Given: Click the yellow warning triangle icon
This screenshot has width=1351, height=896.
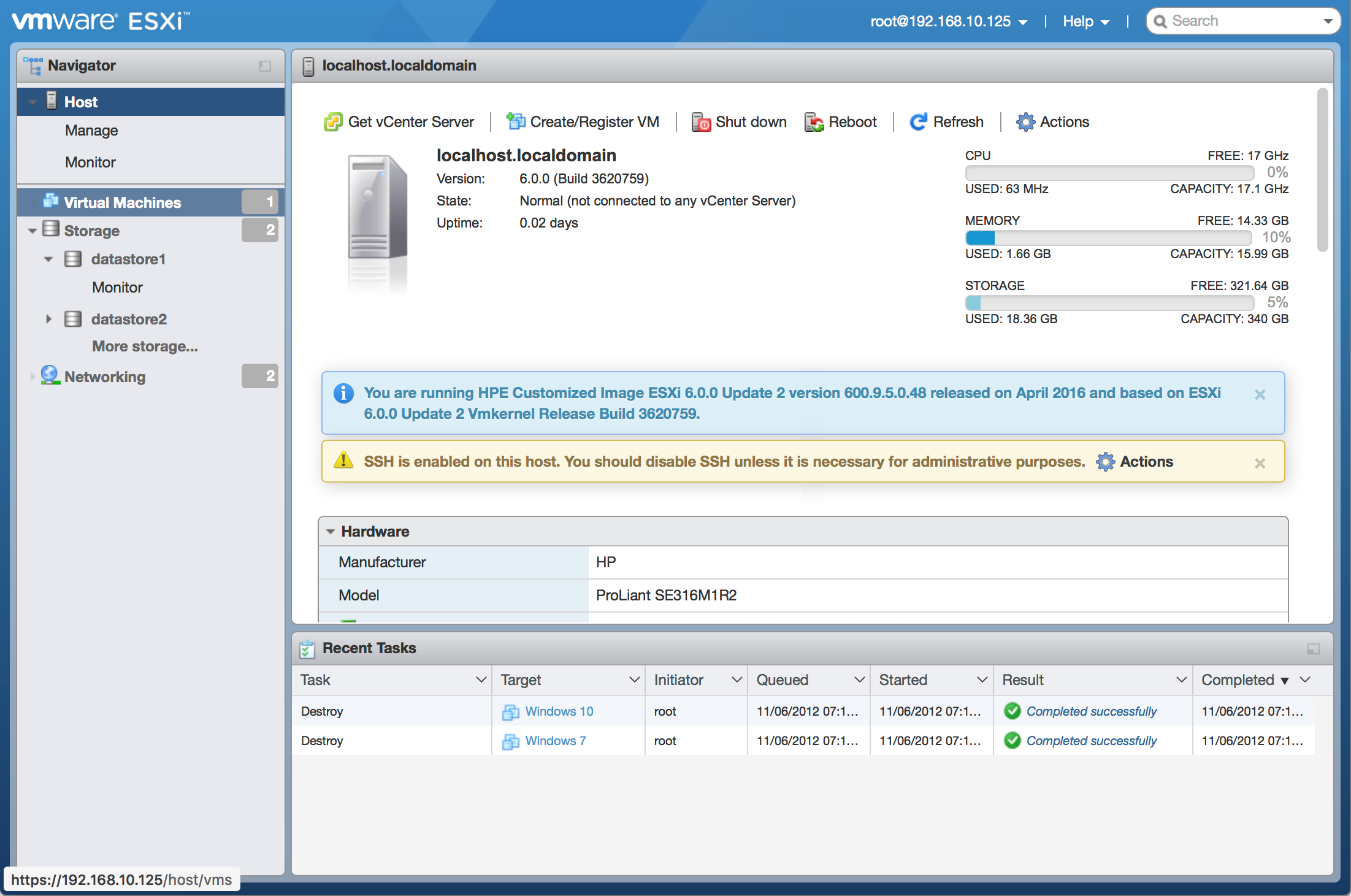Looking at the screenshot, I should [x=343, y=460].
